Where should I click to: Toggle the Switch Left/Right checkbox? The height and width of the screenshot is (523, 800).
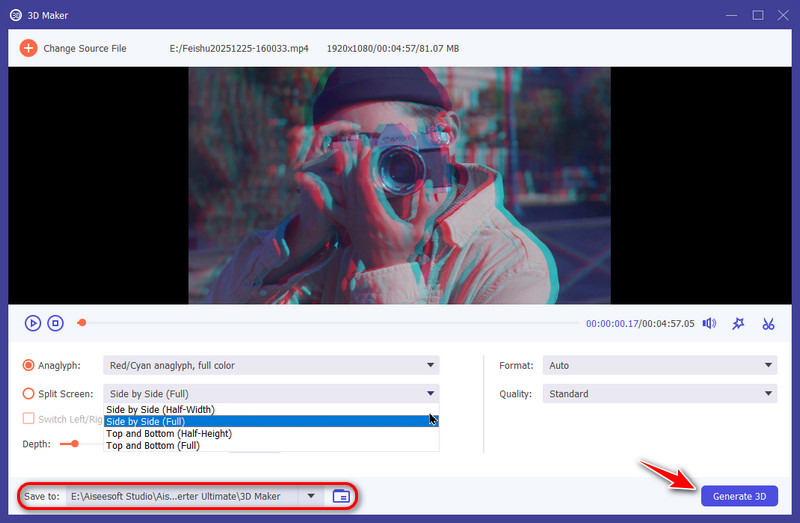click(29, 419)
